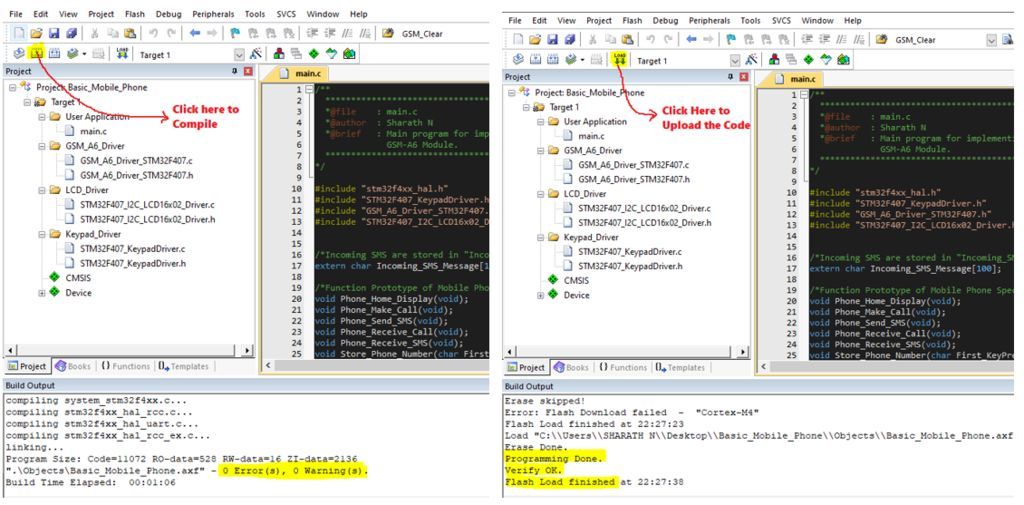Click left scroll arrow in right Project pane
The width and height of the screenshot is (1024, 505).
510,352
